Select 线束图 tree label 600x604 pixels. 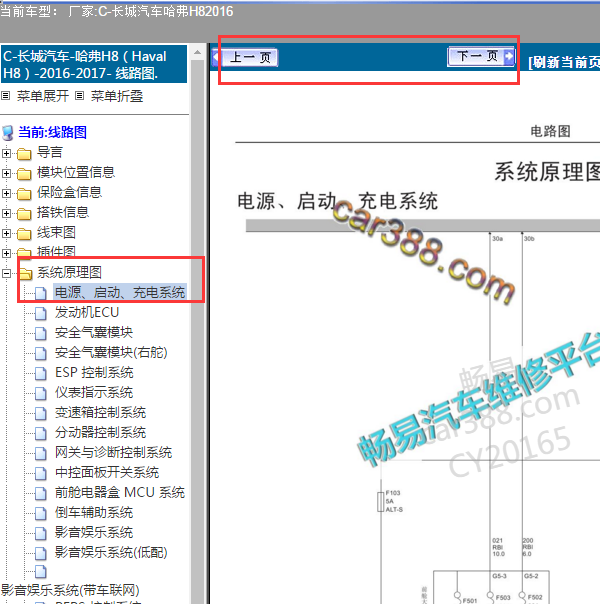pos(56,232)
